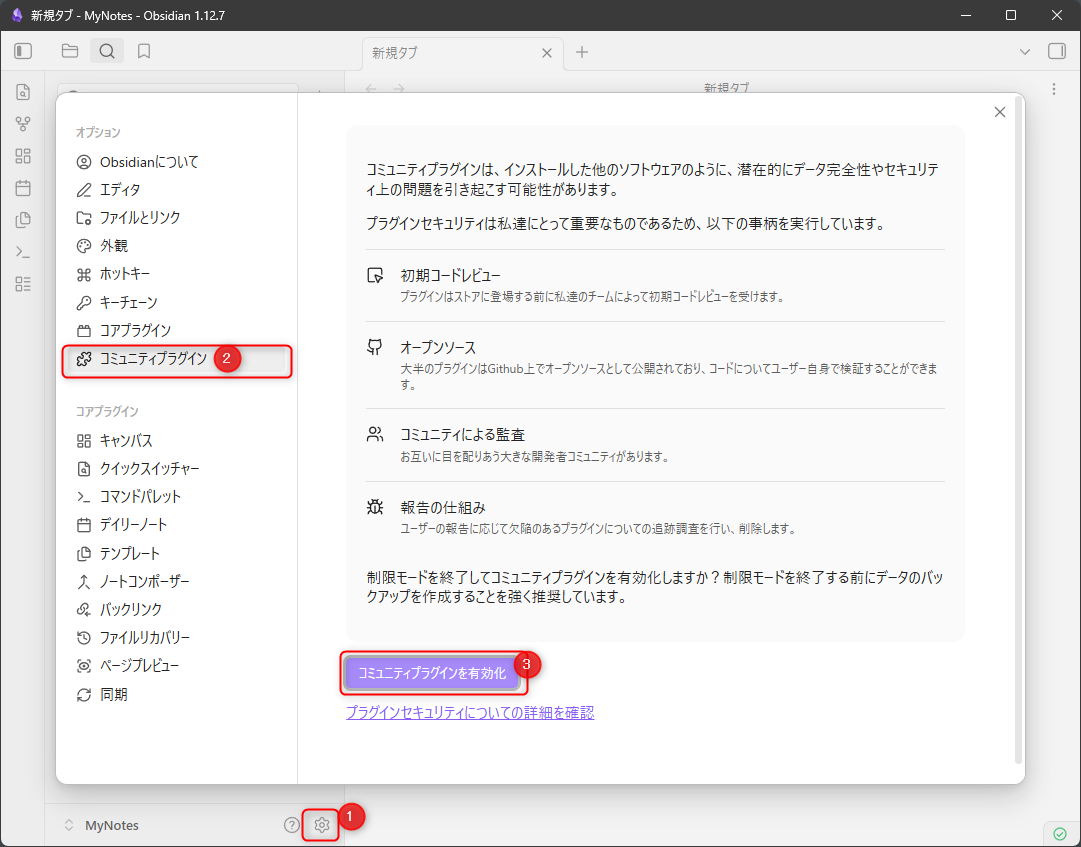Open ホットキー settings

tap(178, 274)
